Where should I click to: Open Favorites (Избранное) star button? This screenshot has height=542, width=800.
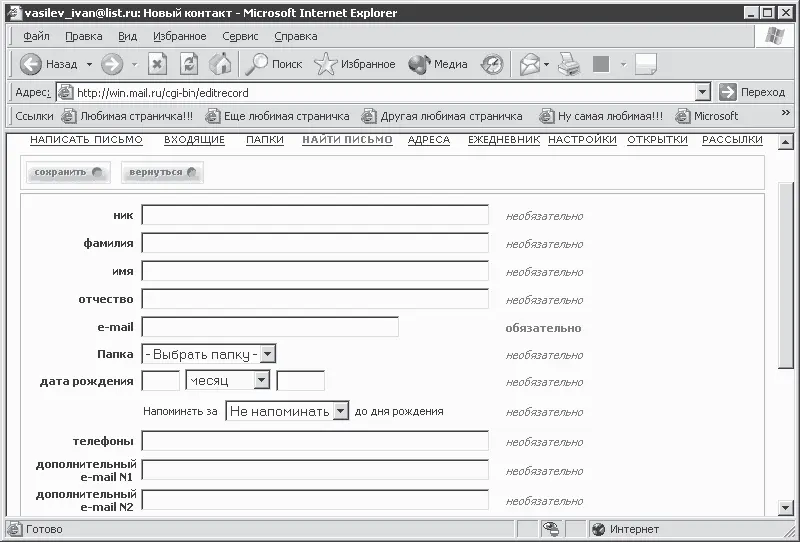coord(355,65)
